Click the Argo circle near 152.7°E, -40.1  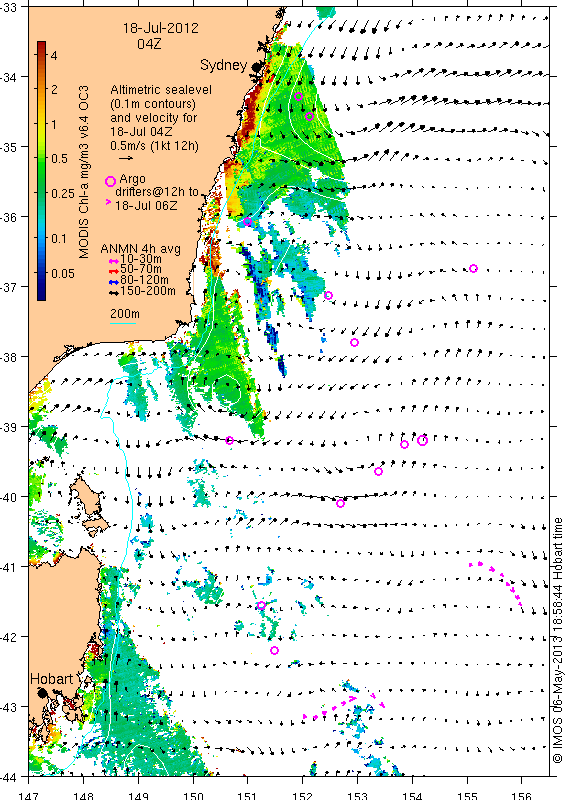click(x=340, y=504)
